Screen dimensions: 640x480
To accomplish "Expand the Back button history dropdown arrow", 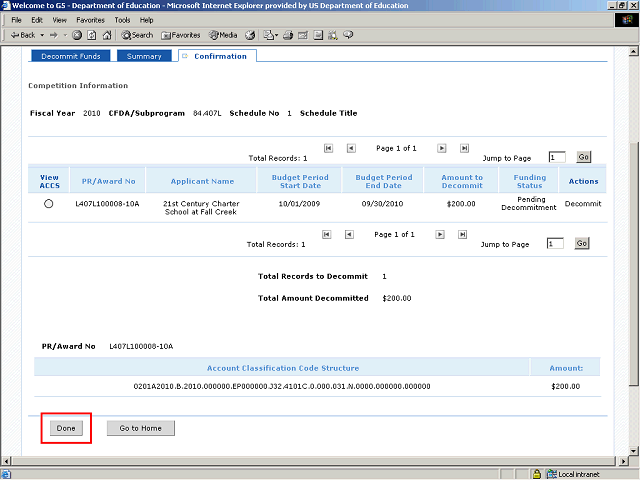I will coord(41,35).
